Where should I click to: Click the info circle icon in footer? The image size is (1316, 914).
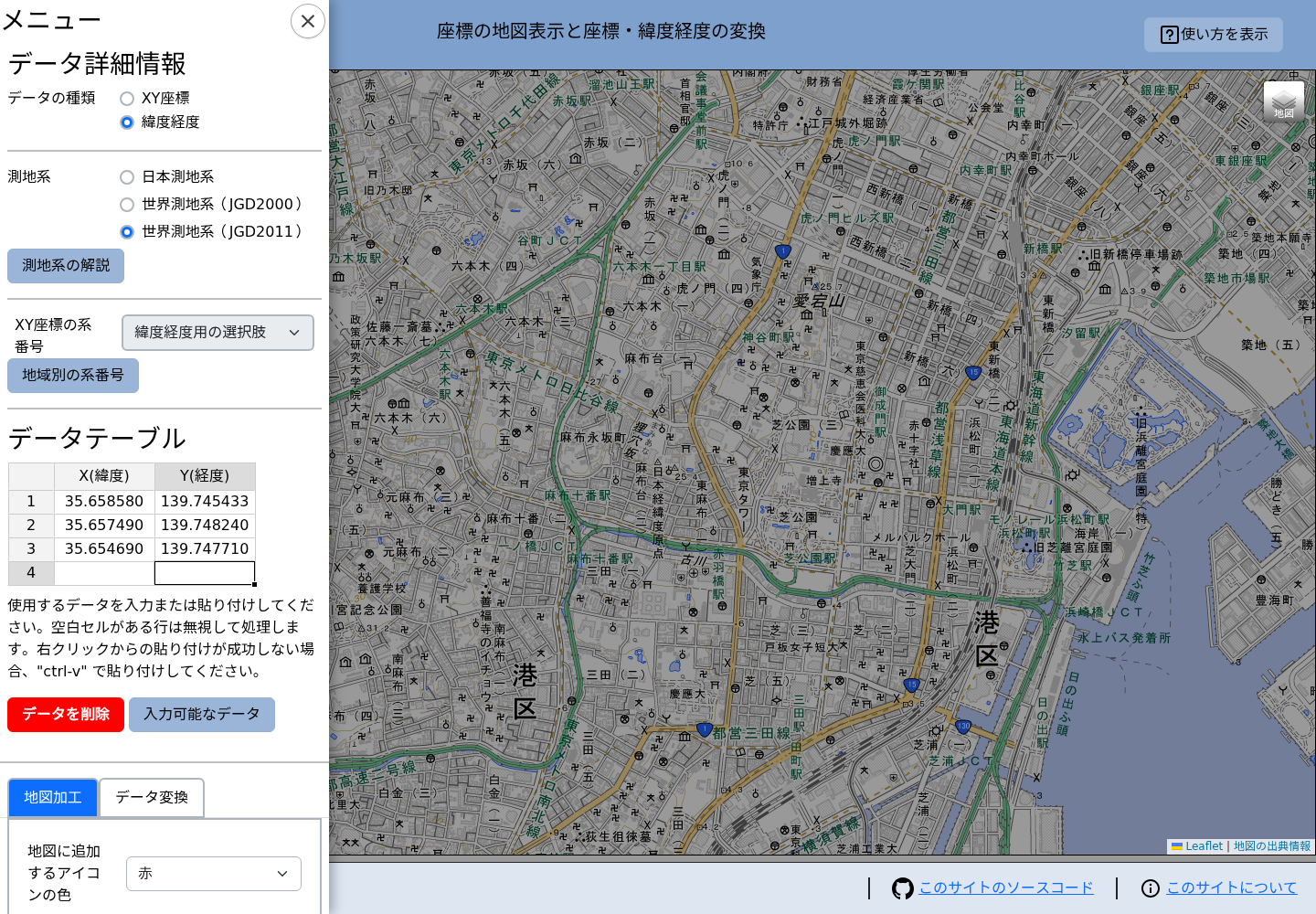tap(1151, 888)
